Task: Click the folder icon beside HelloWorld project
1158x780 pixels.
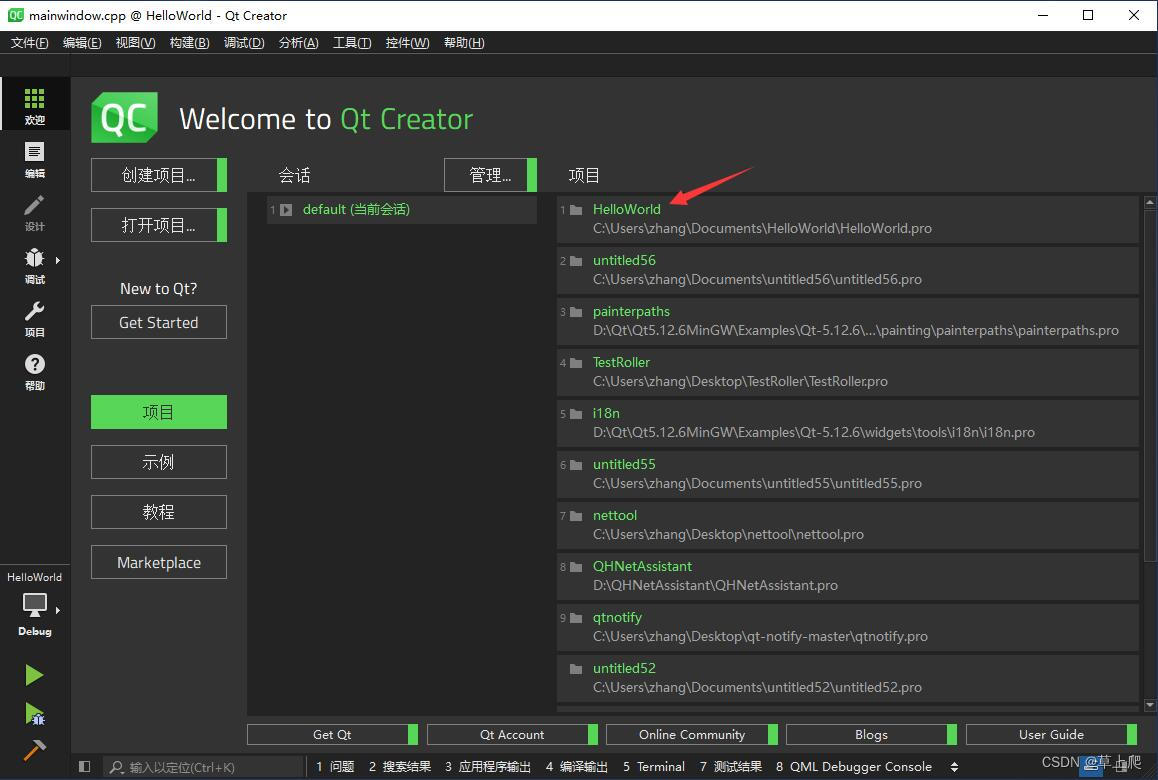Action: click(576, 210)
